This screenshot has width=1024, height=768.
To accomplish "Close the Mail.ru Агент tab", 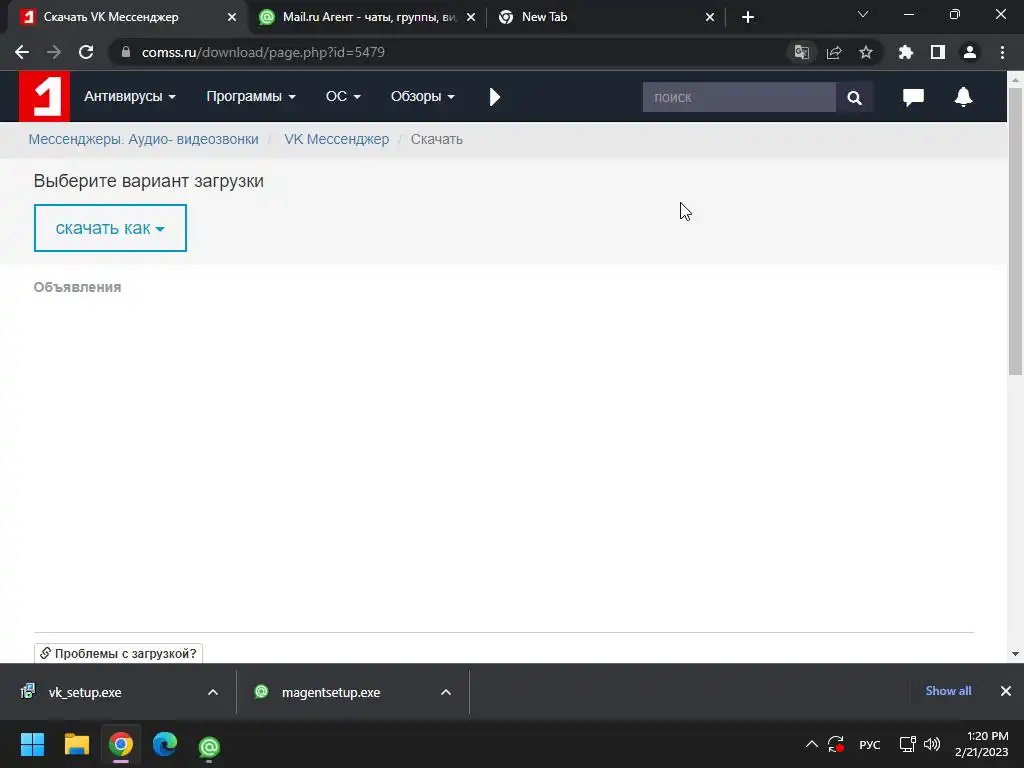I will pos(471,17).
